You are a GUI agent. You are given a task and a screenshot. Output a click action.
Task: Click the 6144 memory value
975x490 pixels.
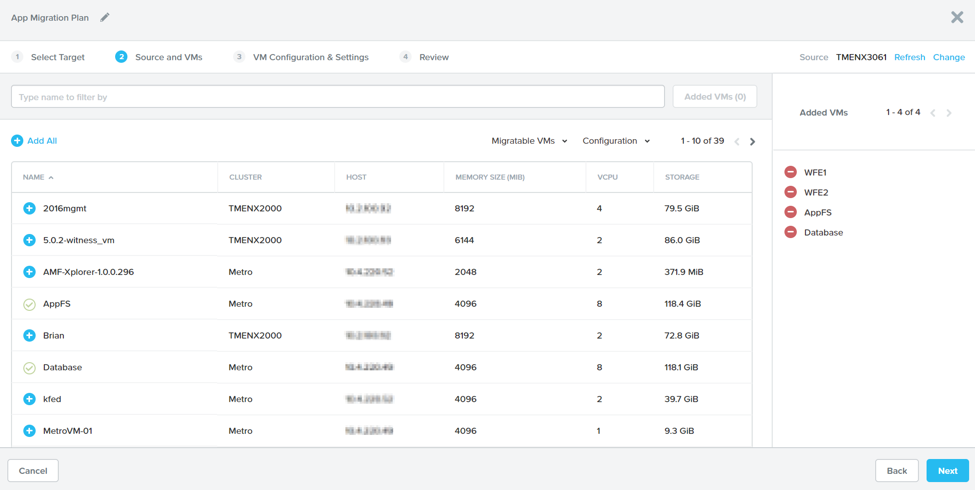tap(464, 240)
